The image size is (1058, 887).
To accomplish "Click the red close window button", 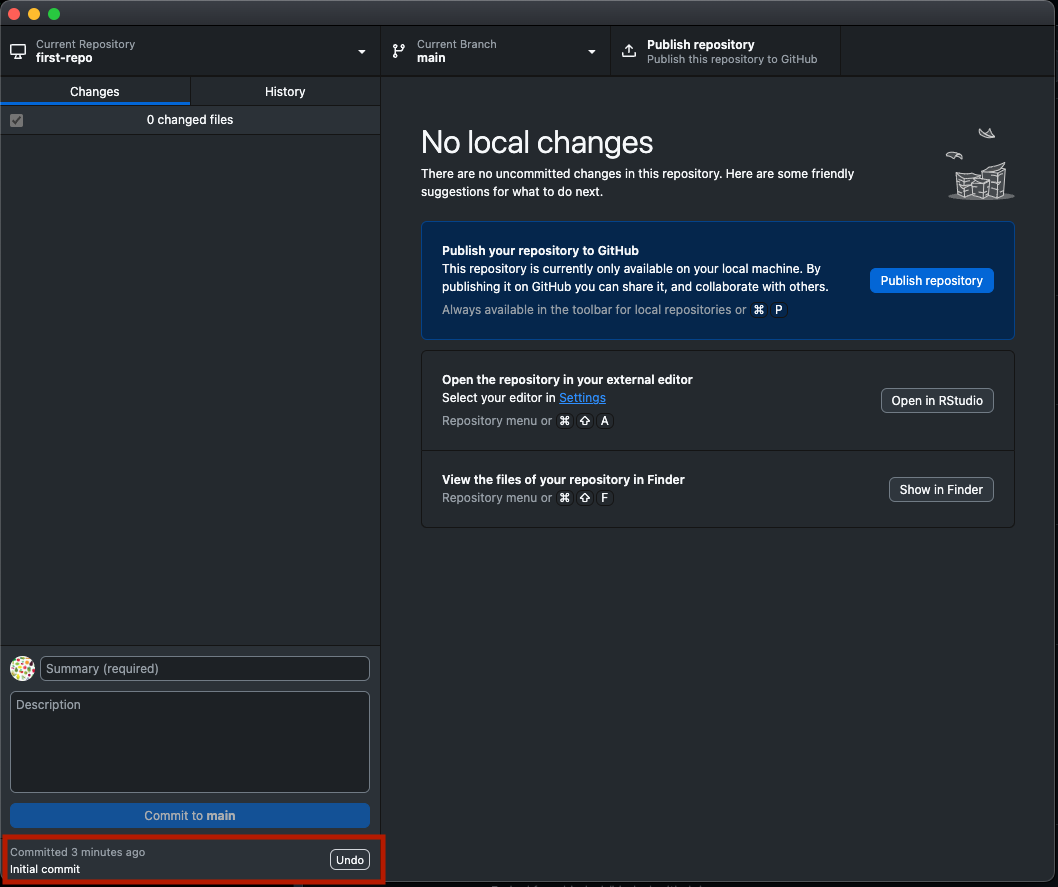I will click(x=14, y=14).
